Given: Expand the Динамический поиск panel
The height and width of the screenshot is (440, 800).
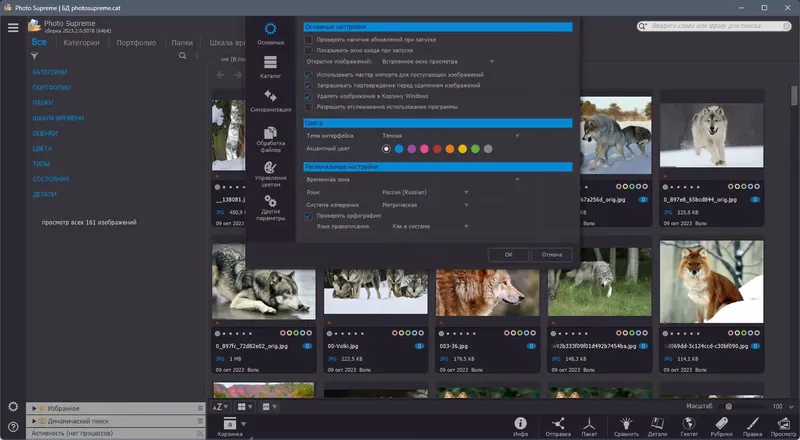Looking at the screenshot, I should [34, 421].
